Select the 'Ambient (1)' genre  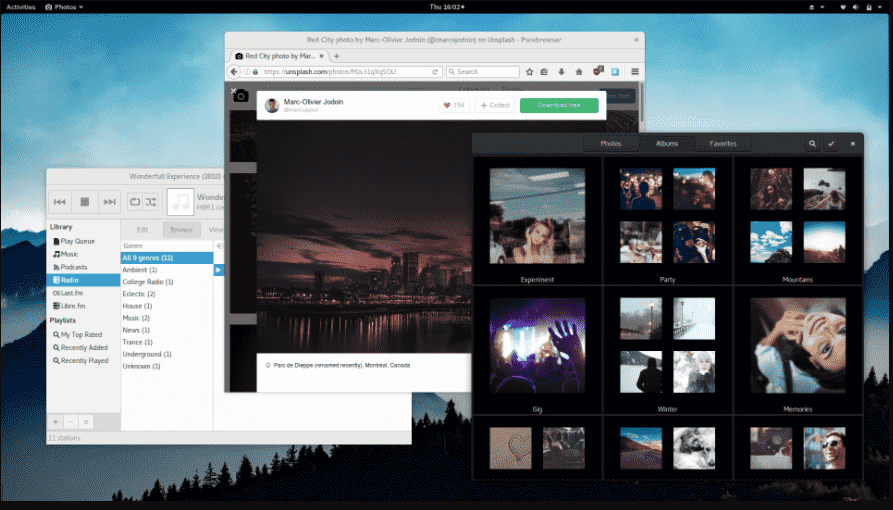[167, 270]
